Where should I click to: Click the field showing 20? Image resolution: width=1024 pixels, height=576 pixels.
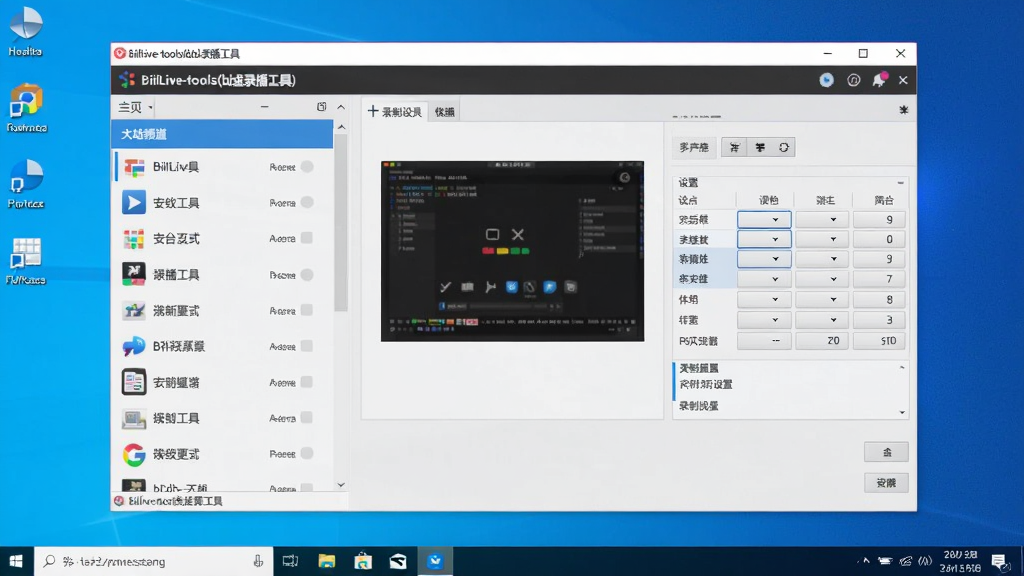point(822,341)
